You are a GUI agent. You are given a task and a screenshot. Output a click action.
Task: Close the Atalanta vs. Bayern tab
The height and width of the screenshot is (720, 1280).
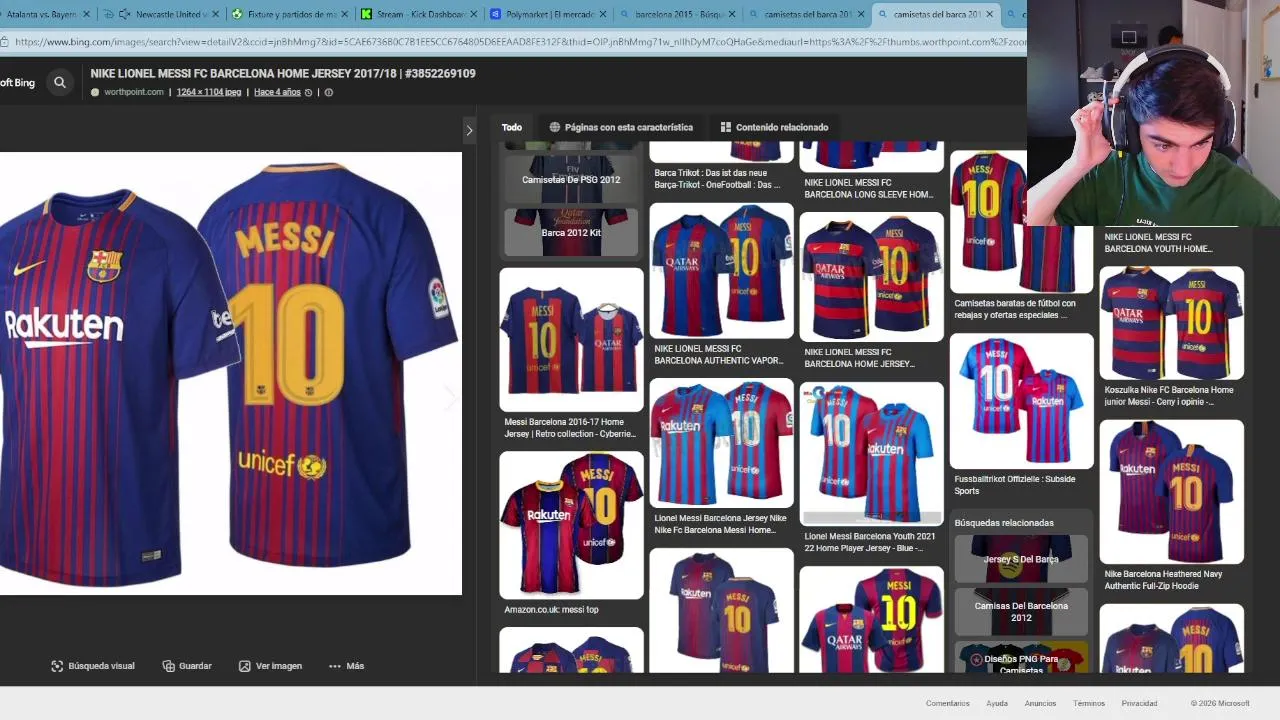86,14
